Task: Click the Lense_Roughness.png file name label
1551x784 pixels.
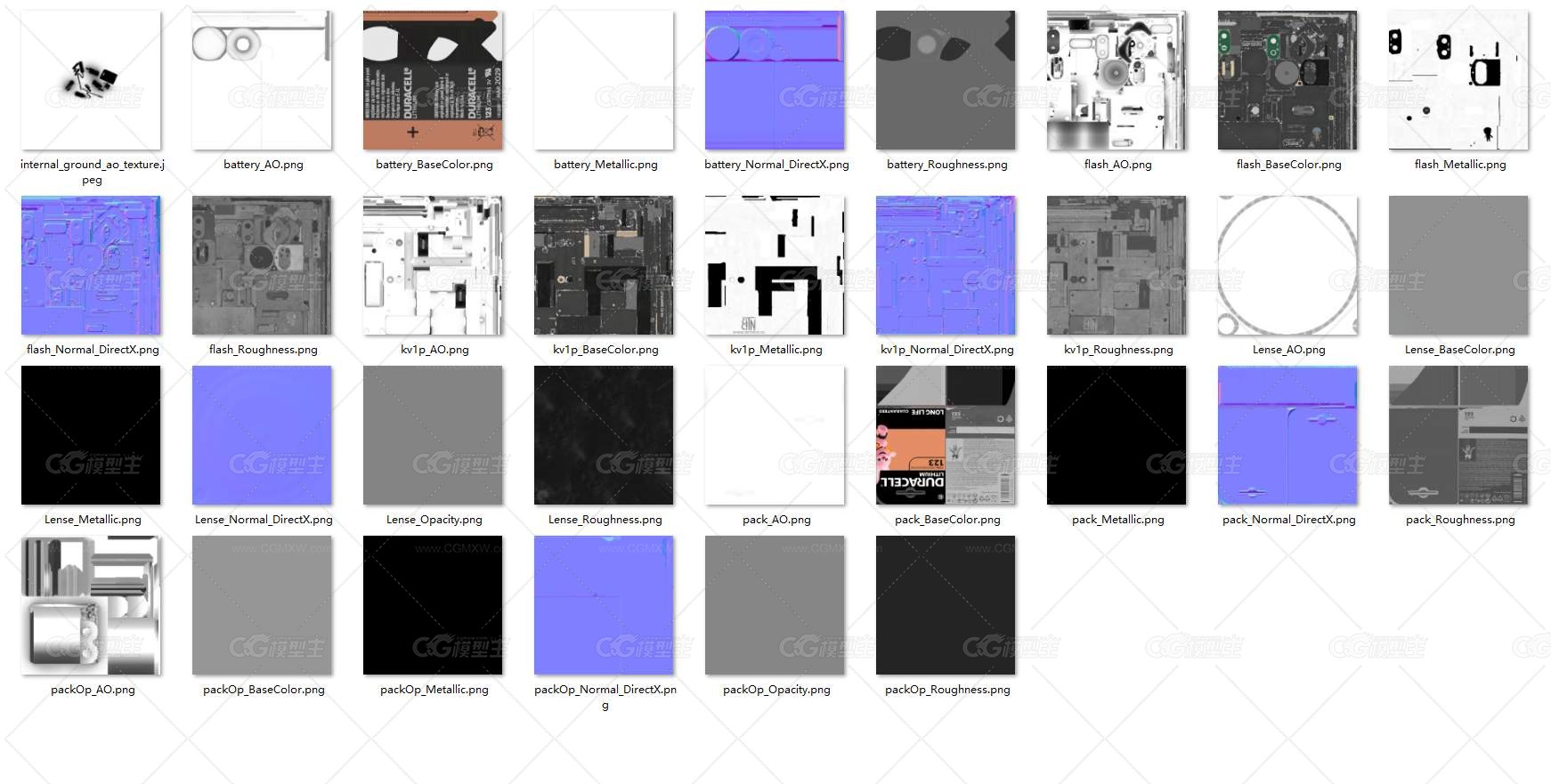Action: tap(605, 520)
